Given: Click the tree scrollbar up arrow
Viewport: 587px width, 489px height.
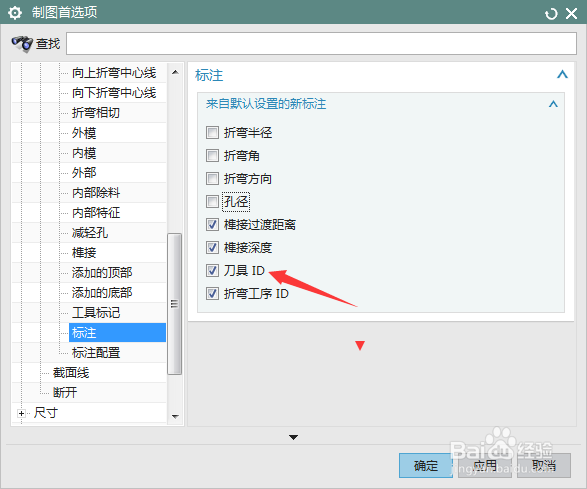Looking at the screenshot, I should coord(175,72).
